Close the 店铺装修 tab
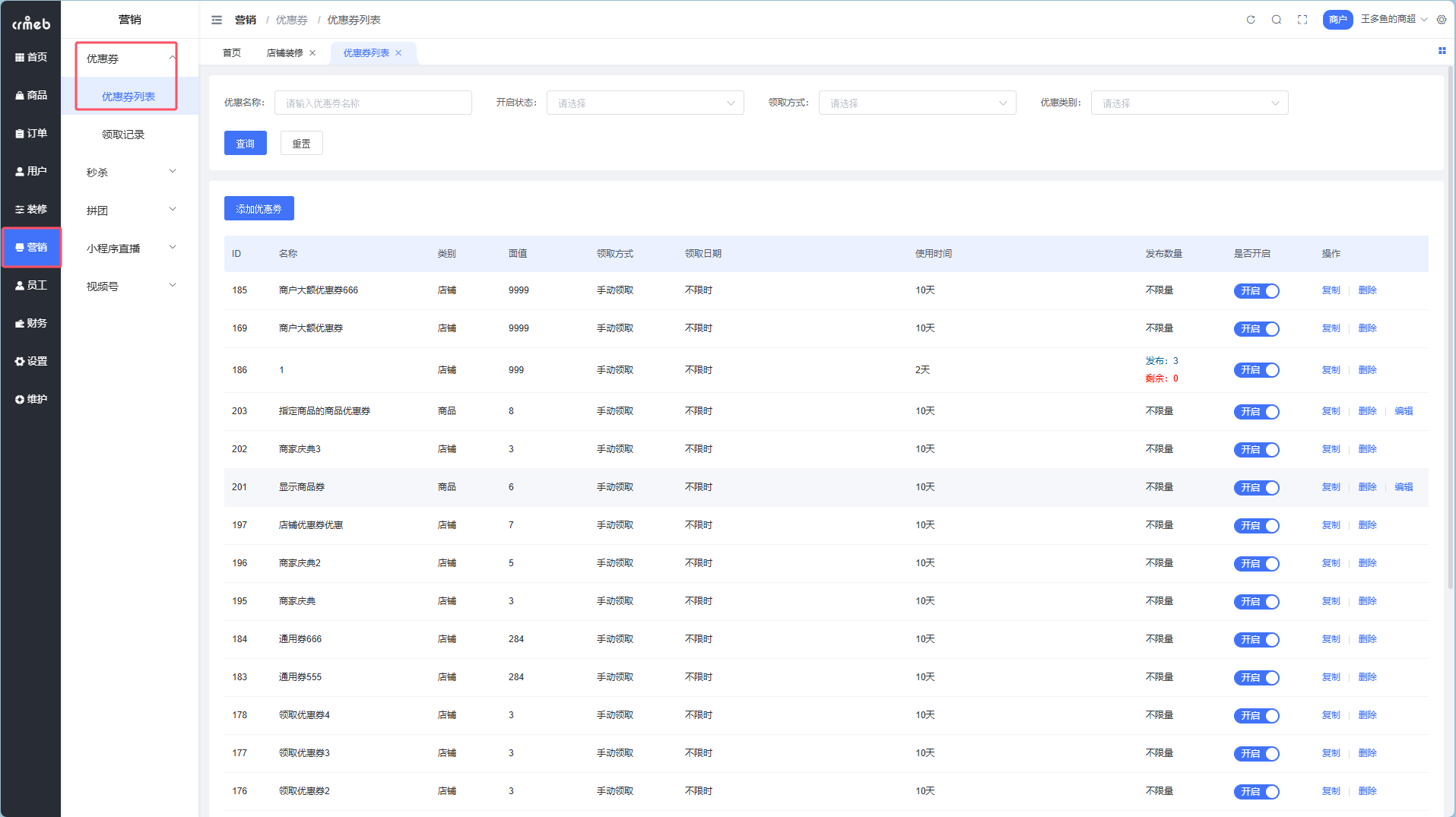Screen dimensions: 1456x817 tap(312, 53)
